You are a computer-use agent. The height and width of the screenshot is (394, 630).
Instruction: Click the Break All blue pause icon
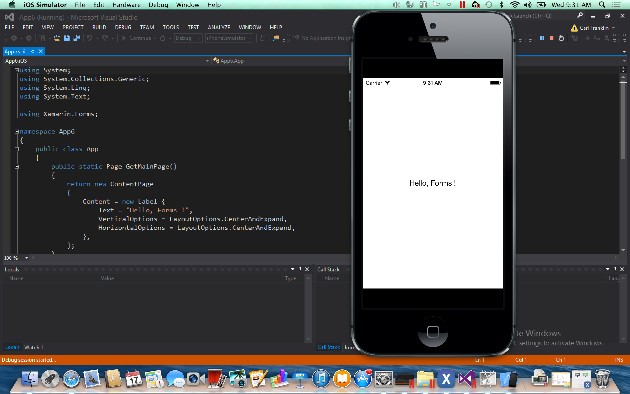[542, 38]
